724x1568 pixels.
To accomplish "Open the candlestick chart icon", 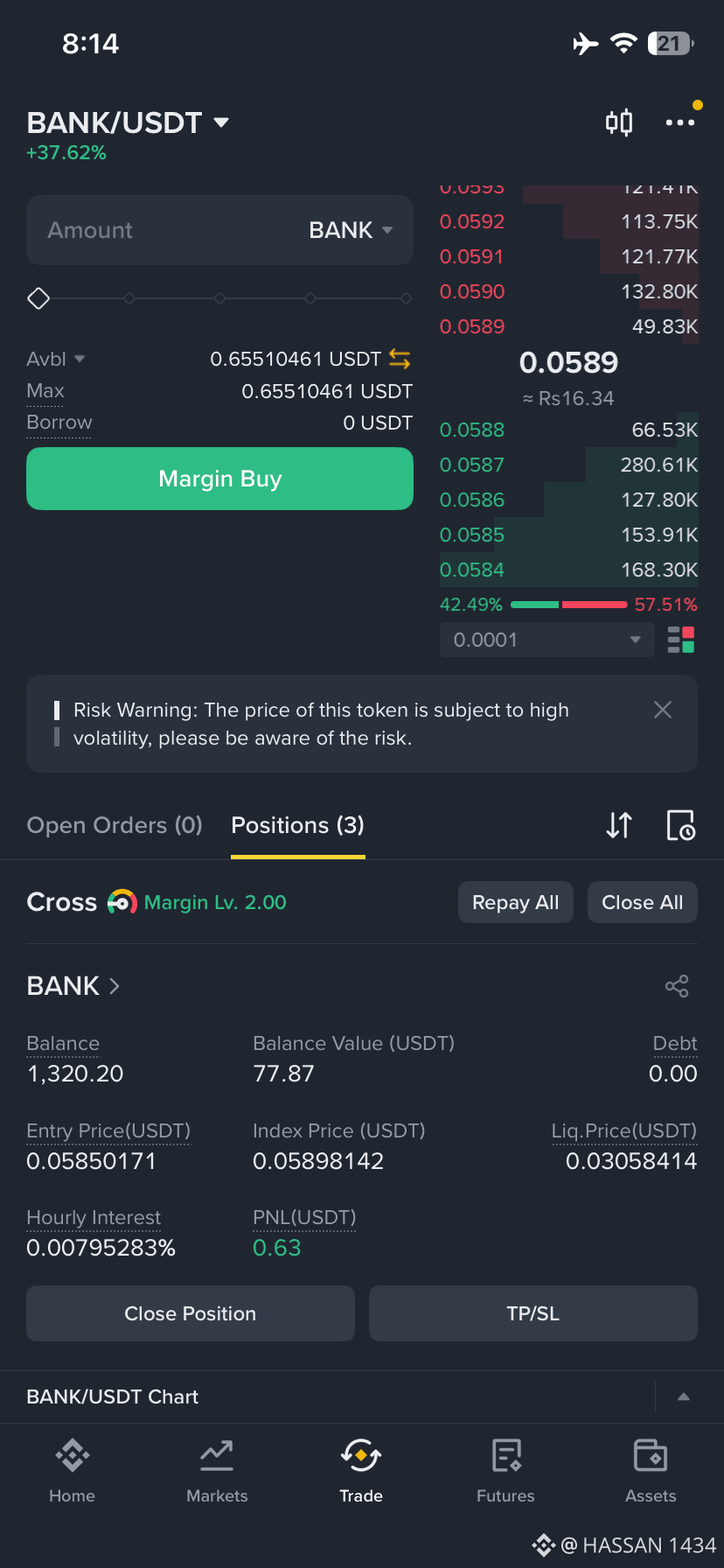I will coord(619,122).
